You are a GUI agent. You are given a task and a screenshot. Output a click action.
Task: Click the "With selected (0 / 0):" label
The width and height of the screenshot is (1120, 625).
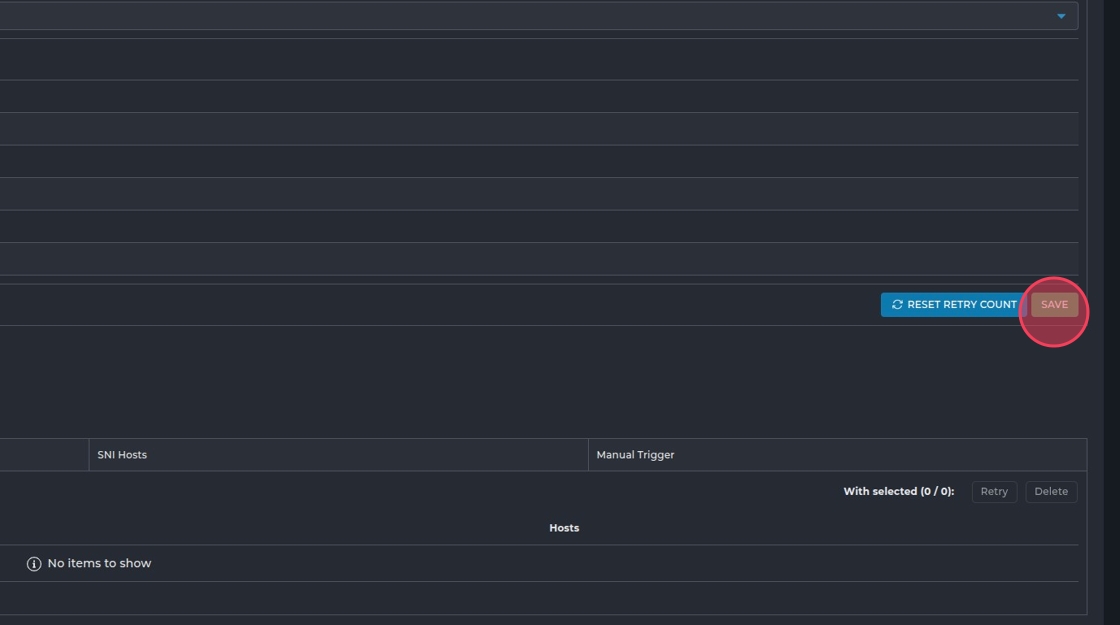click(898, 492)
